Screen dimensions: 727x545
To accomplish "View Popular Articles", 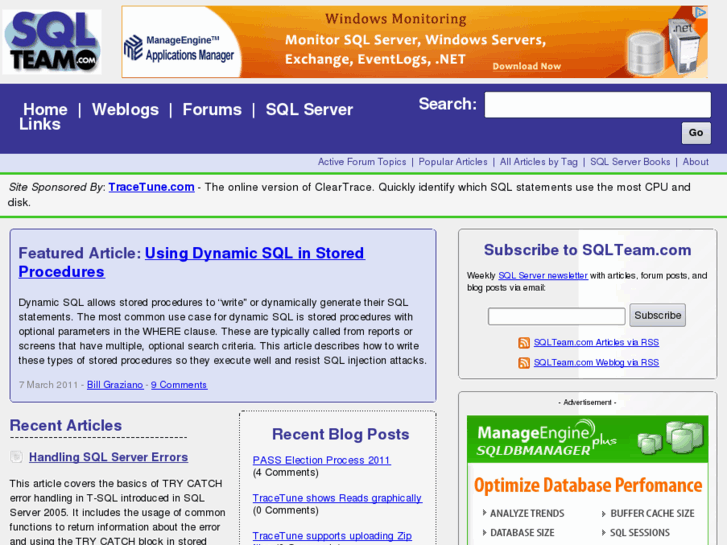I will pyautogui.click(x=453, y=162).
